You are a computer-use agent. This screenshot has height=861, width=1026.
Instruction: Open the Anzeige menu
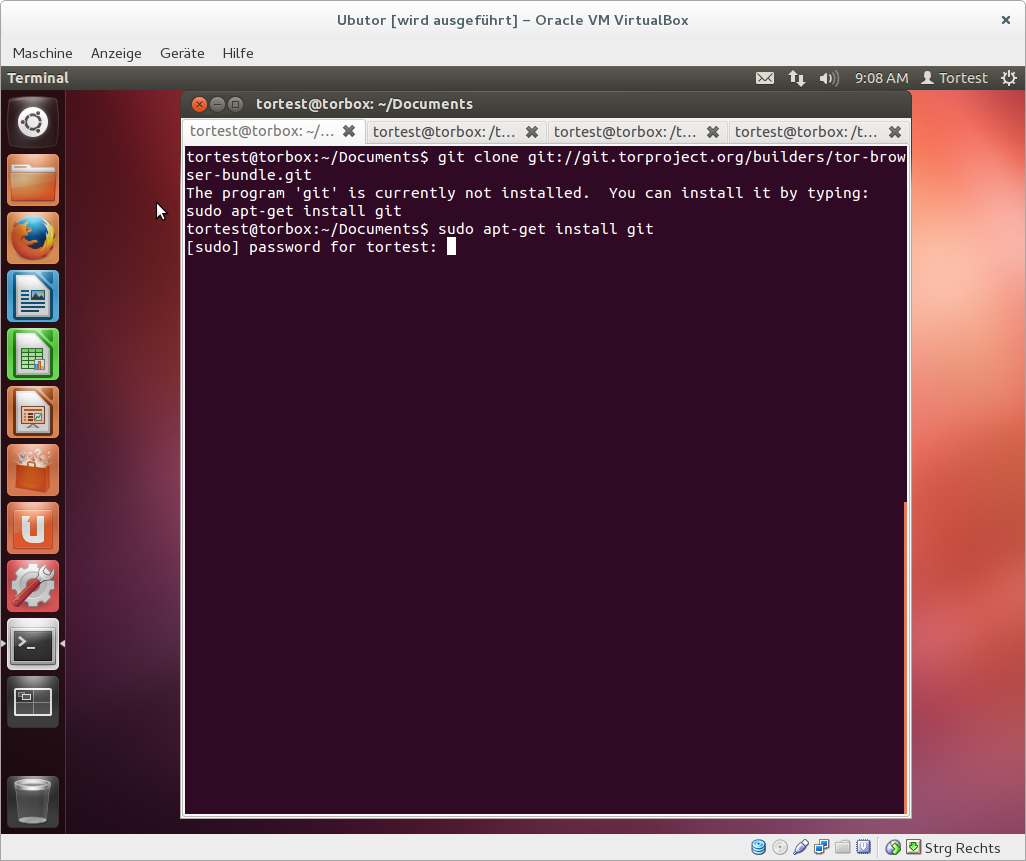coord(116,53)
